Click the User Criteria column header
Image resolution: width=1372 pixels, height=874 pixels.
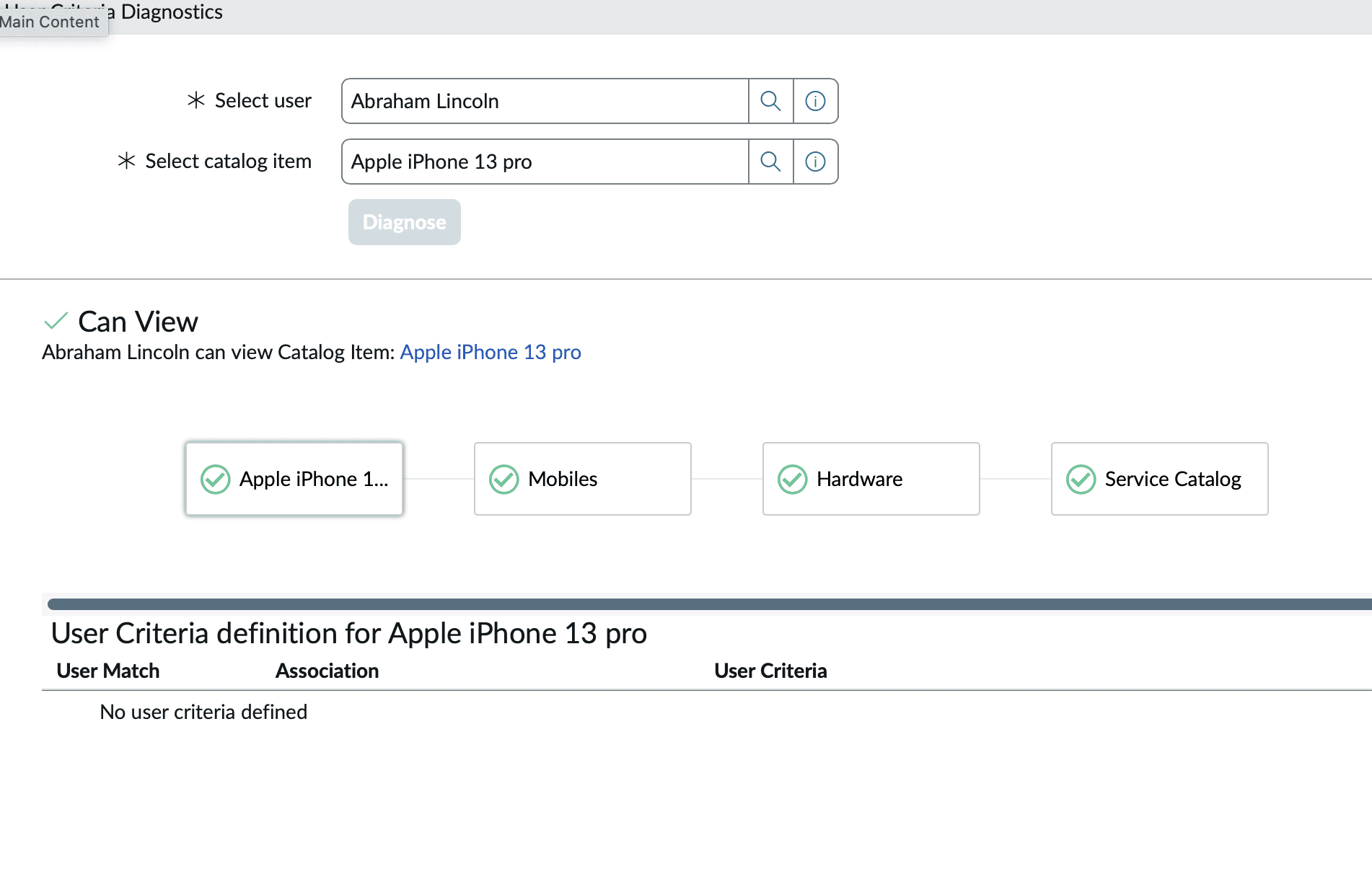click(770, 671)
